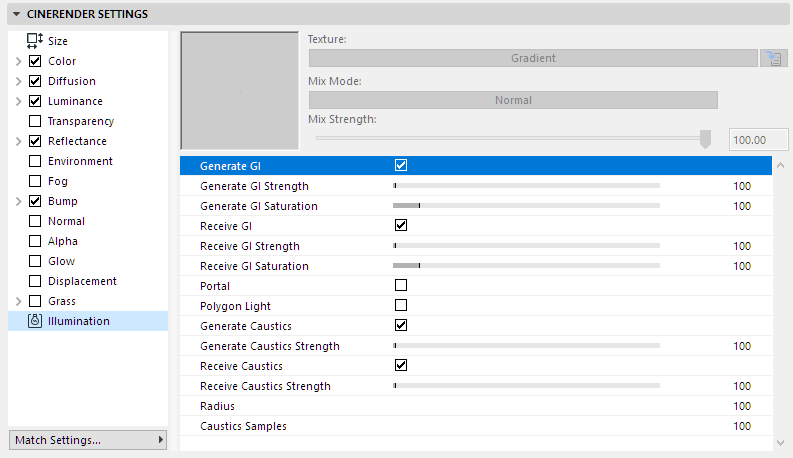Click the Generate GI Strength value 100
793x458 pixels.
742,186
